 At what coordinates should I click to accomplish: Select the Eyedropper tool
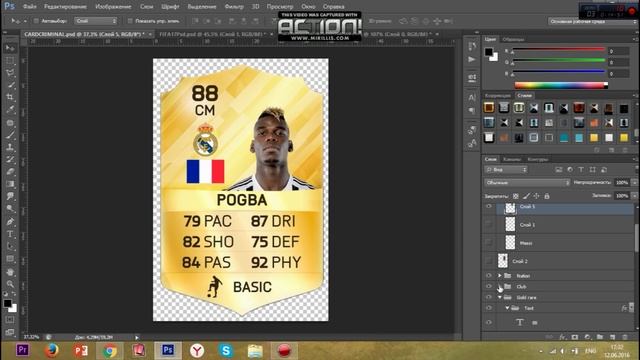click(10, 110)
